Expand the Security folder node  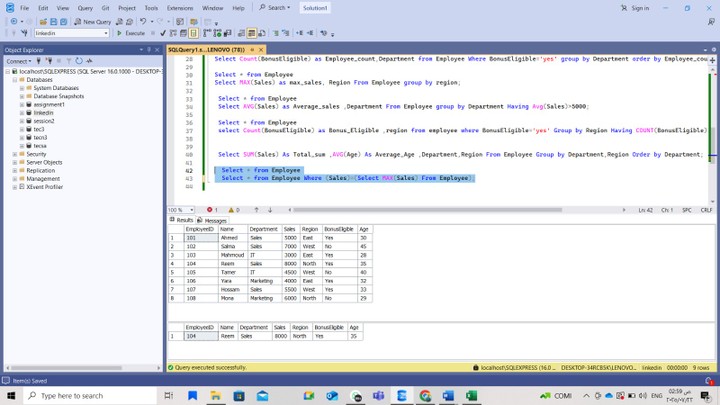tap(15, 154)
